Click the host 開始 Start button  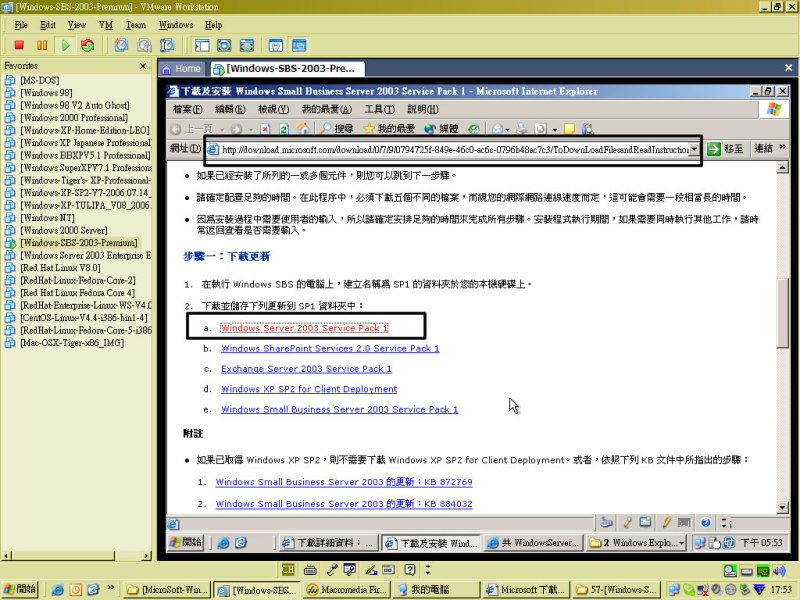19,589
